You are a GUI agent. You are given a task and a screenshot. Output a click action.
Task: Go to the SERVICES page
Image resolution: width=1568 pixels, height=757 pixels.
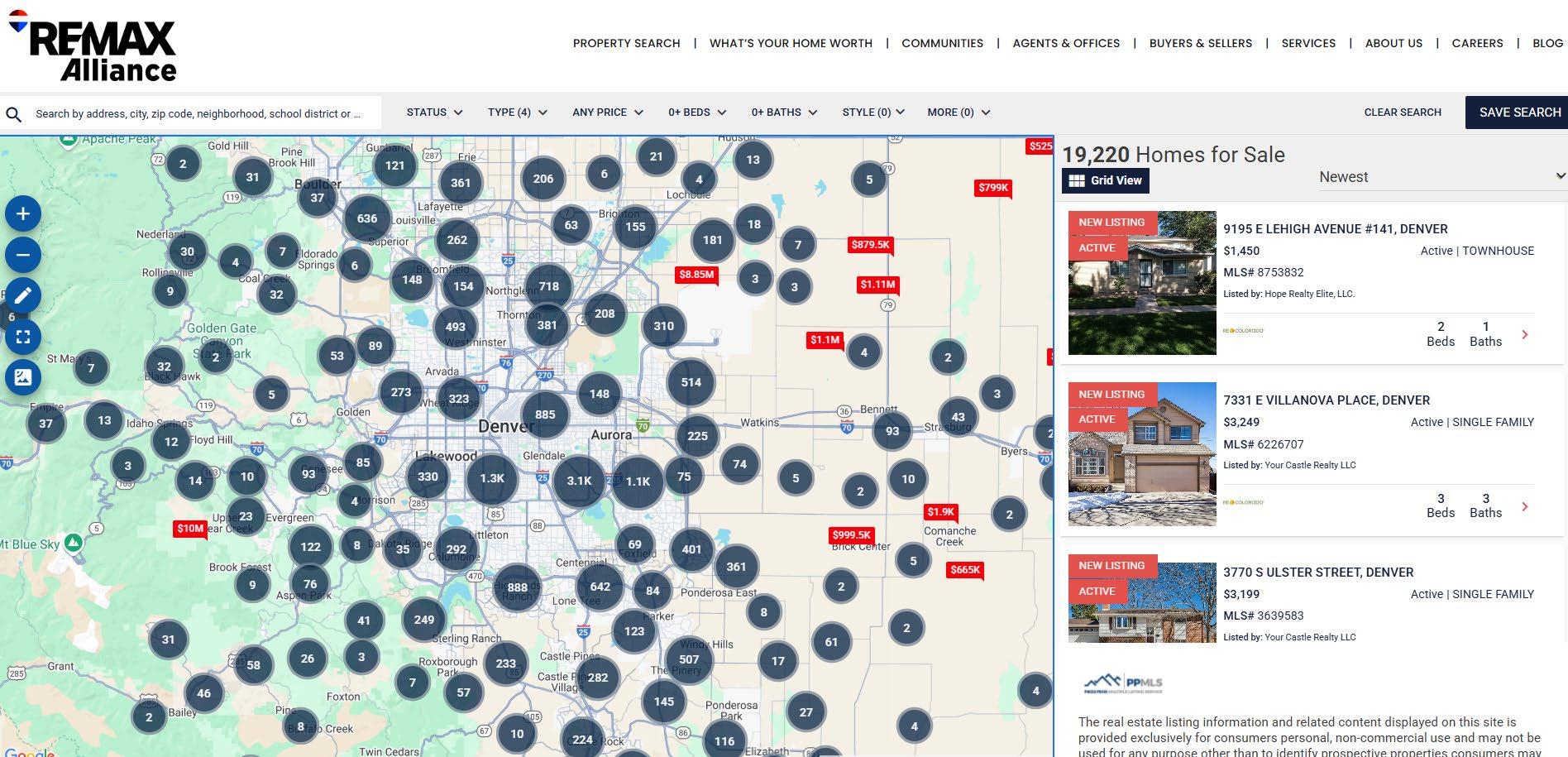tap(1308, 43)
